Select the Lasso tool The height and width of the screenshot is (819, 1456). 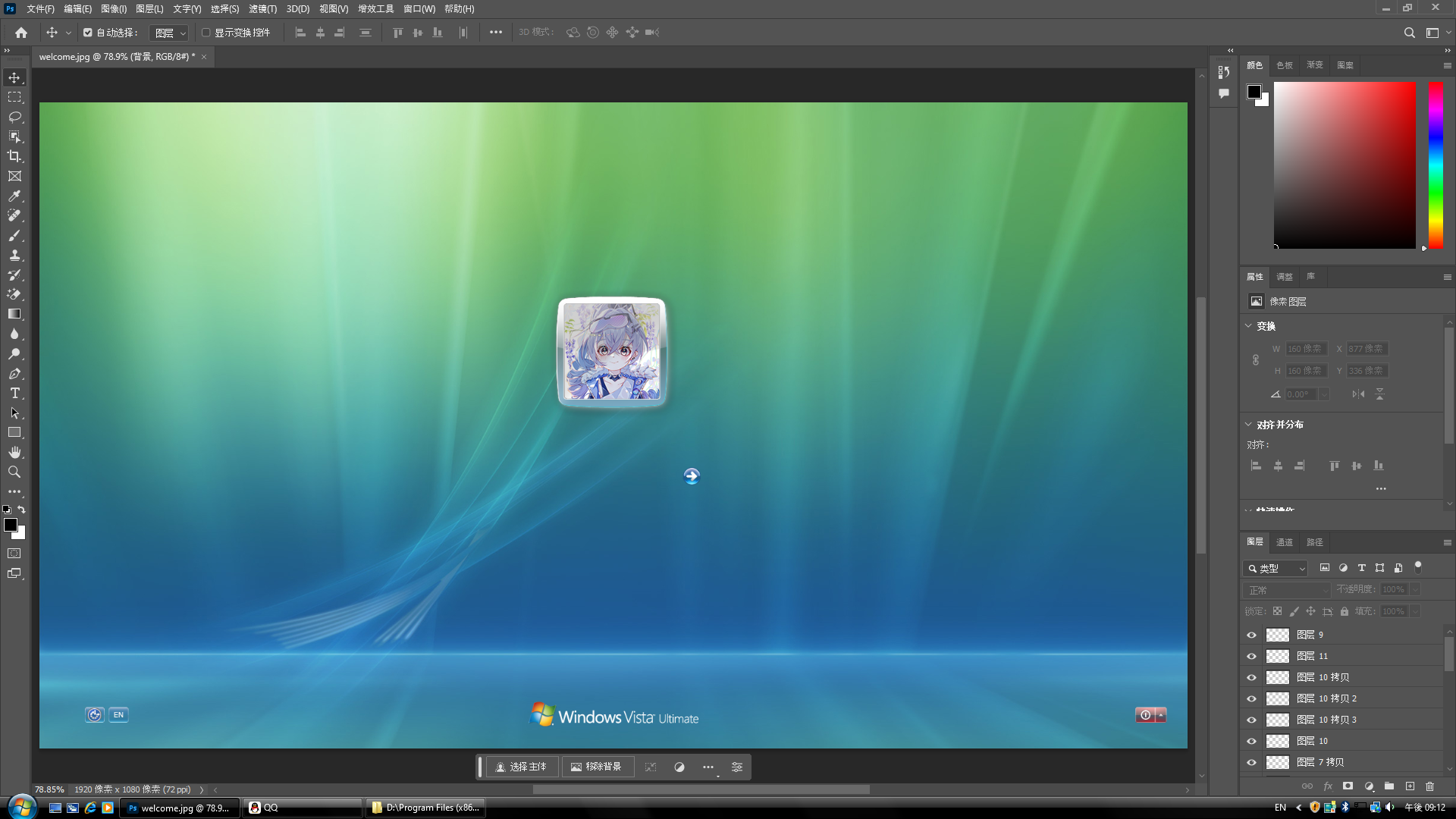tap(14, 117)
